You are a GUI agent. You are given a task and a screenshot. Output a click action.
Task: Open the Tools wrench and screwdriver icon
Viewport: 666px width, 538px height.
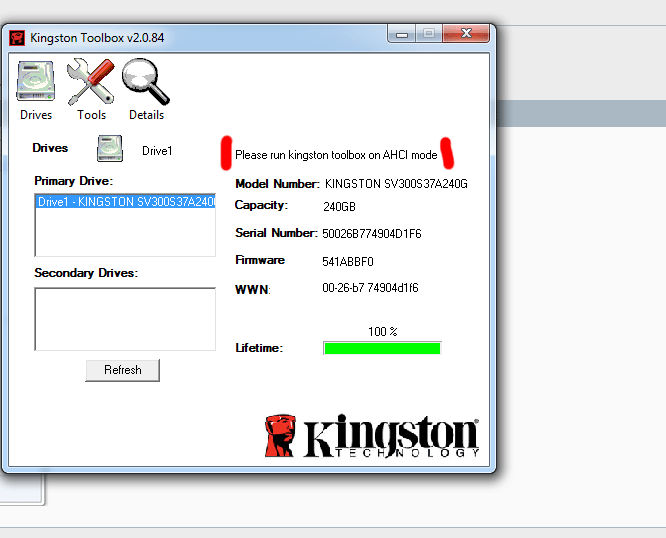click(91, 81)
